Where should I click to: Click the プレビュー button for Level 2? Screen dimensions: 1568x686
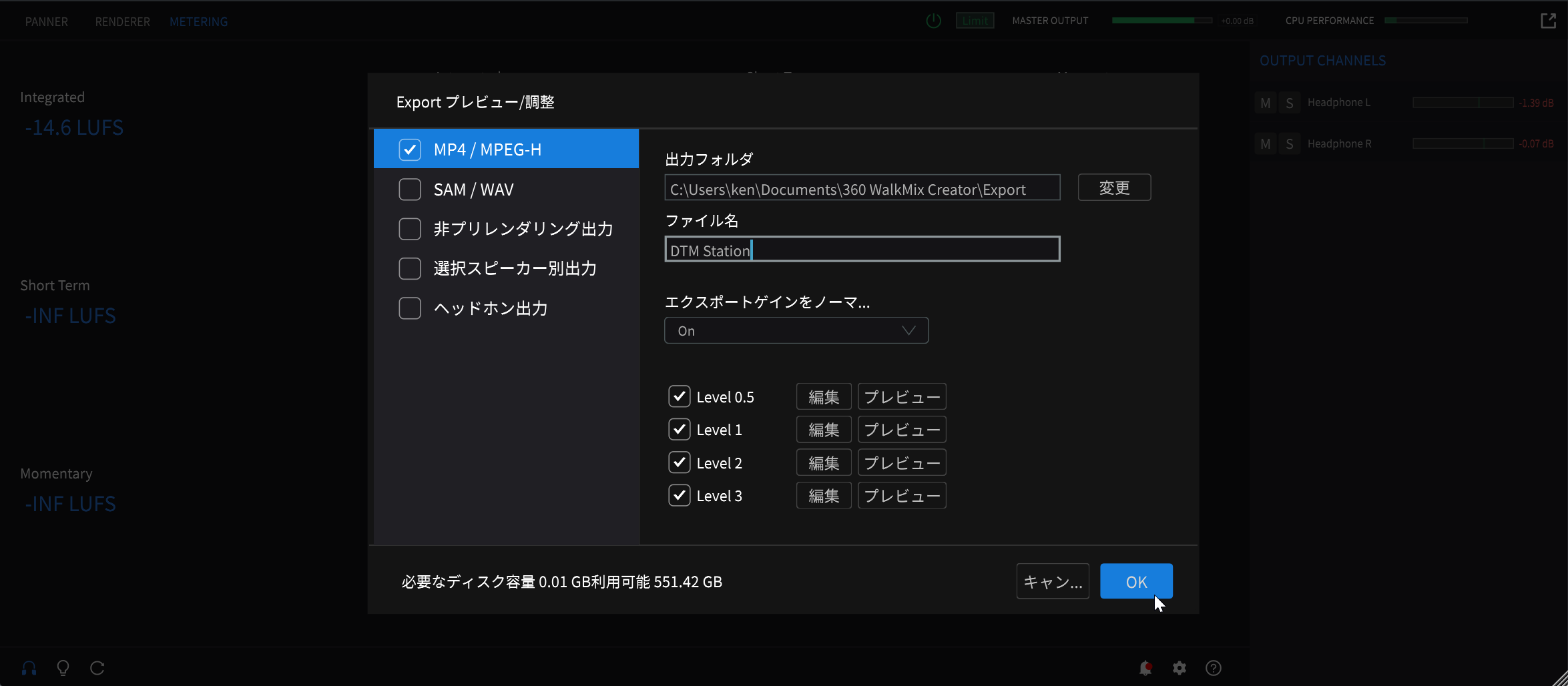901,463
